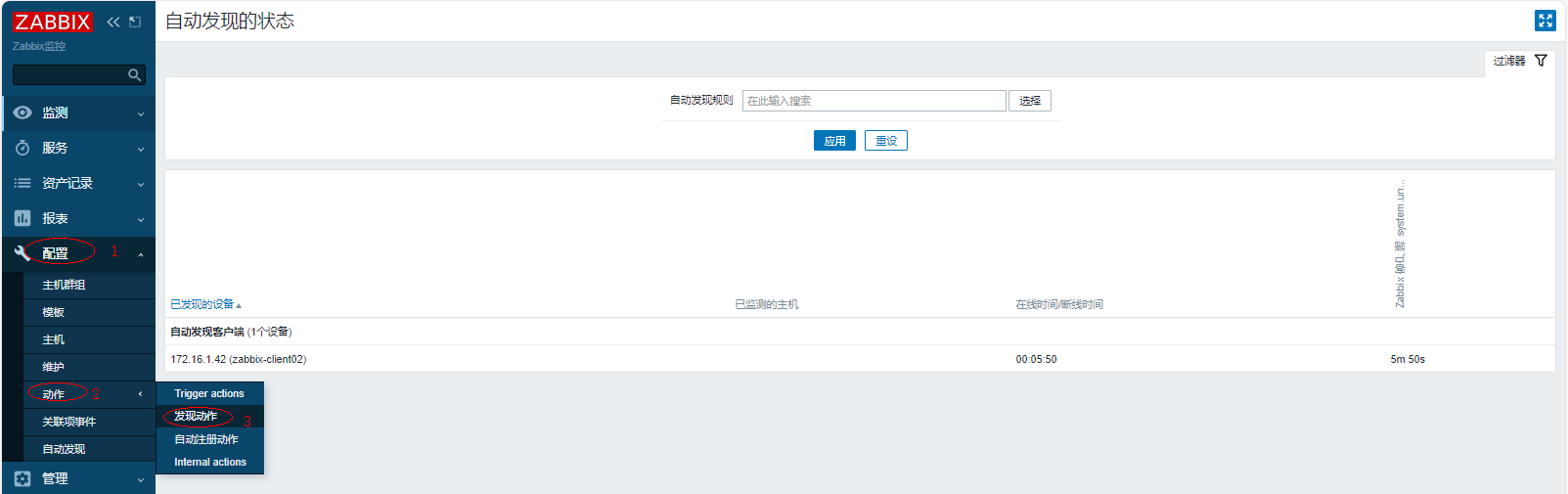
Task: Click the 报表 reports chart icon
Action: pos(22,219)
